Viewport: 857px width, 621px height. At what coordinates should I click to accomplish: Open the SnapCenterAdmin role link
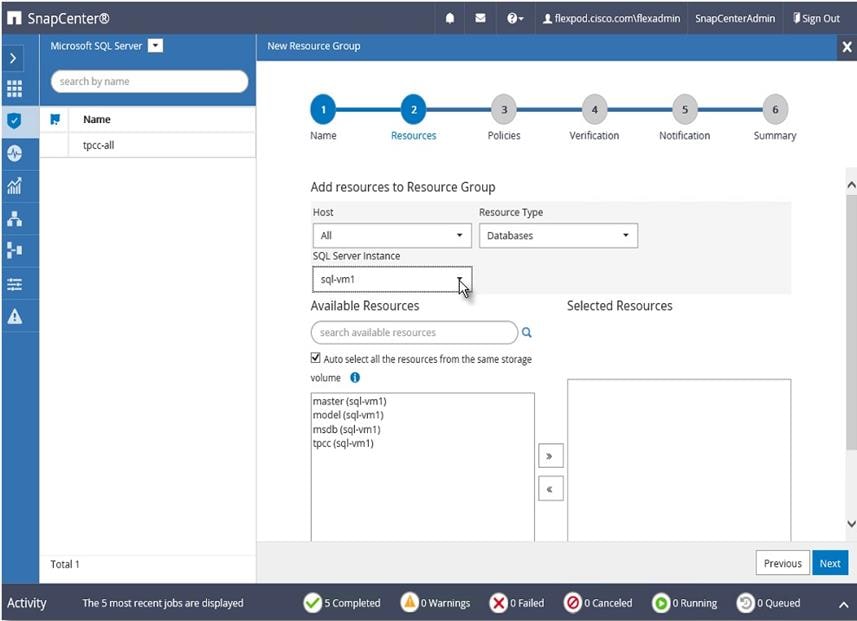pos(735,19)
